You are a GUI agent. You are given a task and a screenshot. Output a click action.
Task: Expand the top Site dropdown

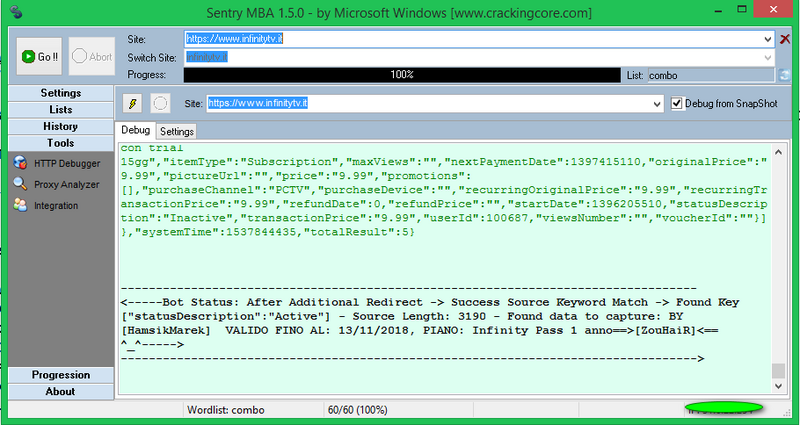click(768, 39)
